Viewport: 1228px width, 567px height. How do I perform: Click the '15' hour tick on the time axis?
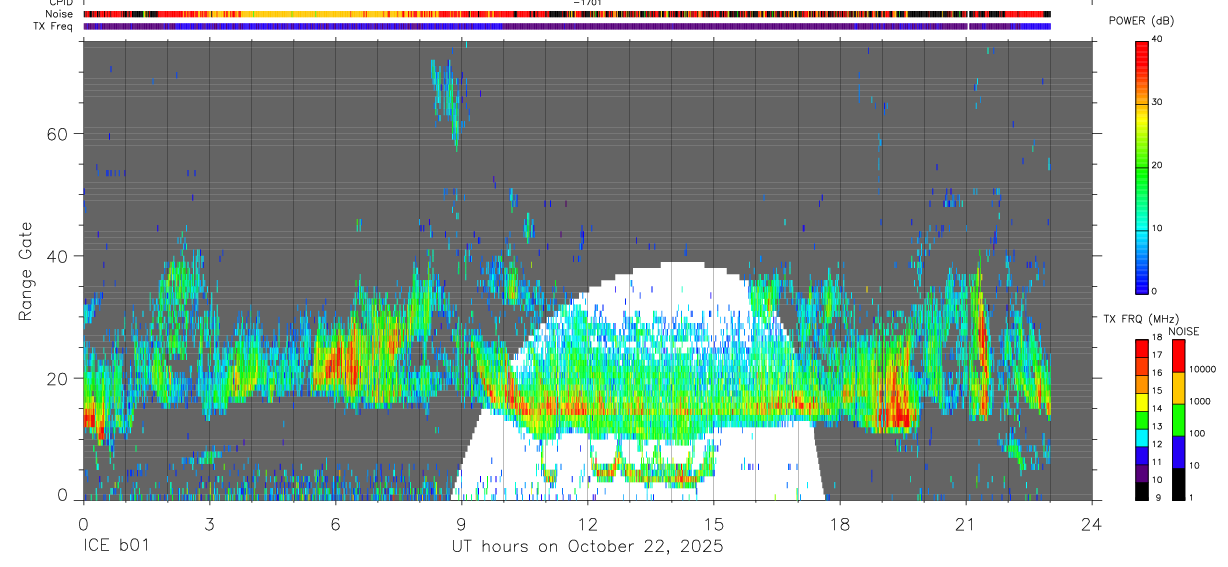point(714,522)
